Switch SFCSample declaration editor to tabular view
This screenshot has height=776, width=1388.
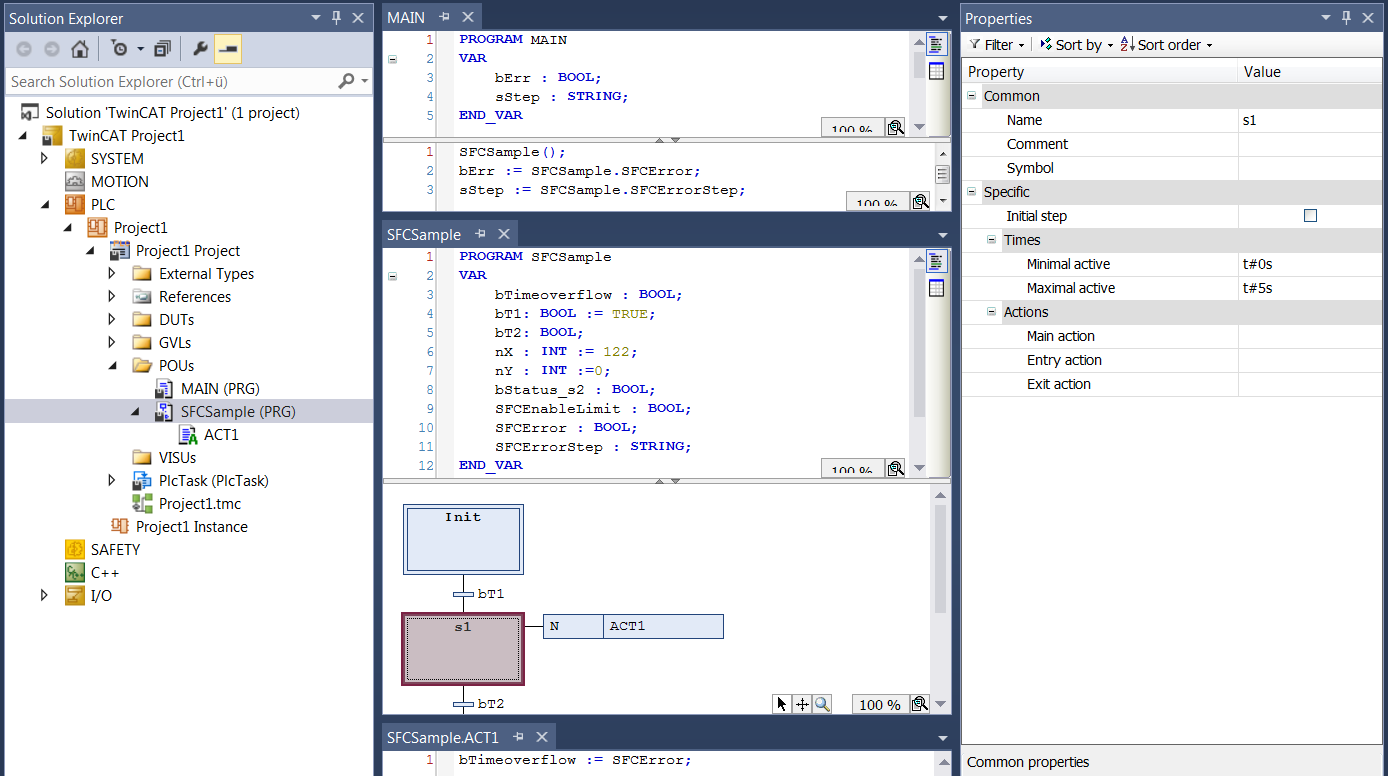point(936,288)
